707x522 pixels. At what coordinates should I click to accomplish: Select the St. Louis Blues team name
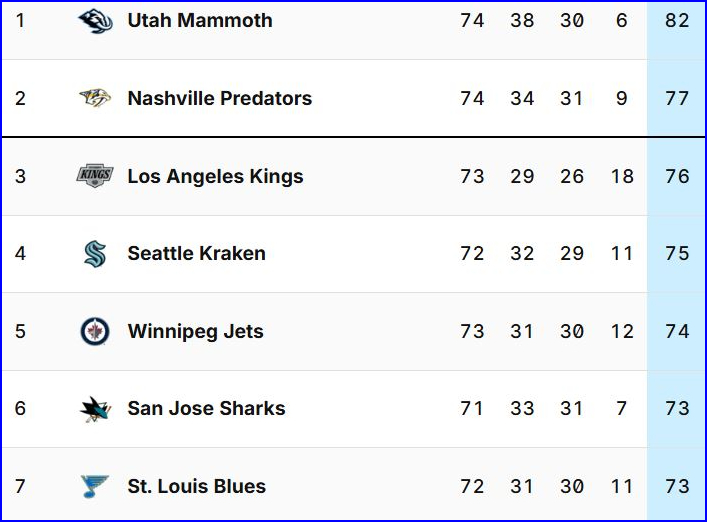(197, 487)
